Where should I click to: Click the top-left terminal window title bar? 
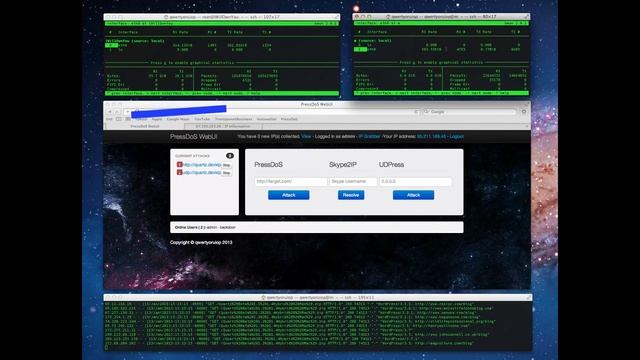[x=222, y=17]
